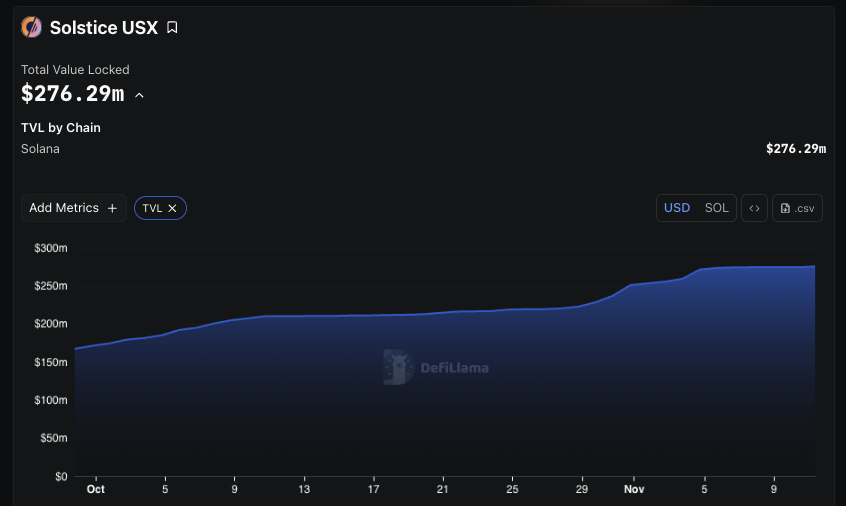Select the $276.29m total value figure
Viewport: 846px width, 506px height.
pyautogui.click(x=73, y=94)
